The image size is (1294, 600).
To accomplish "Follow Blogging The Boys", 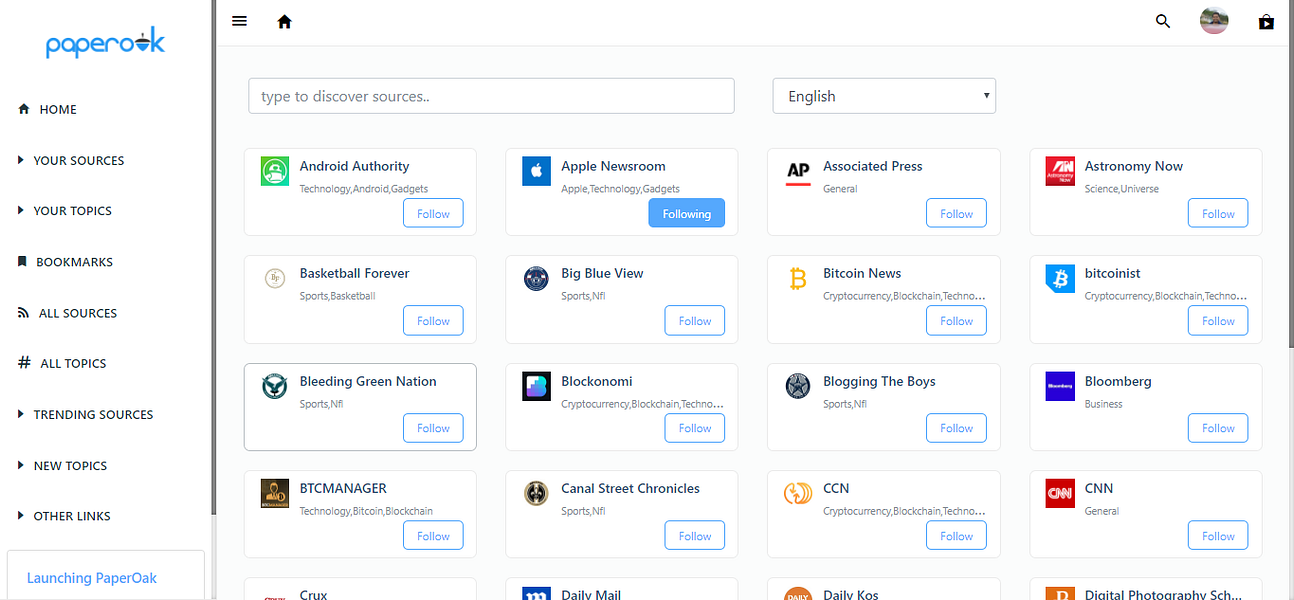I will click(x=956, y=428).
